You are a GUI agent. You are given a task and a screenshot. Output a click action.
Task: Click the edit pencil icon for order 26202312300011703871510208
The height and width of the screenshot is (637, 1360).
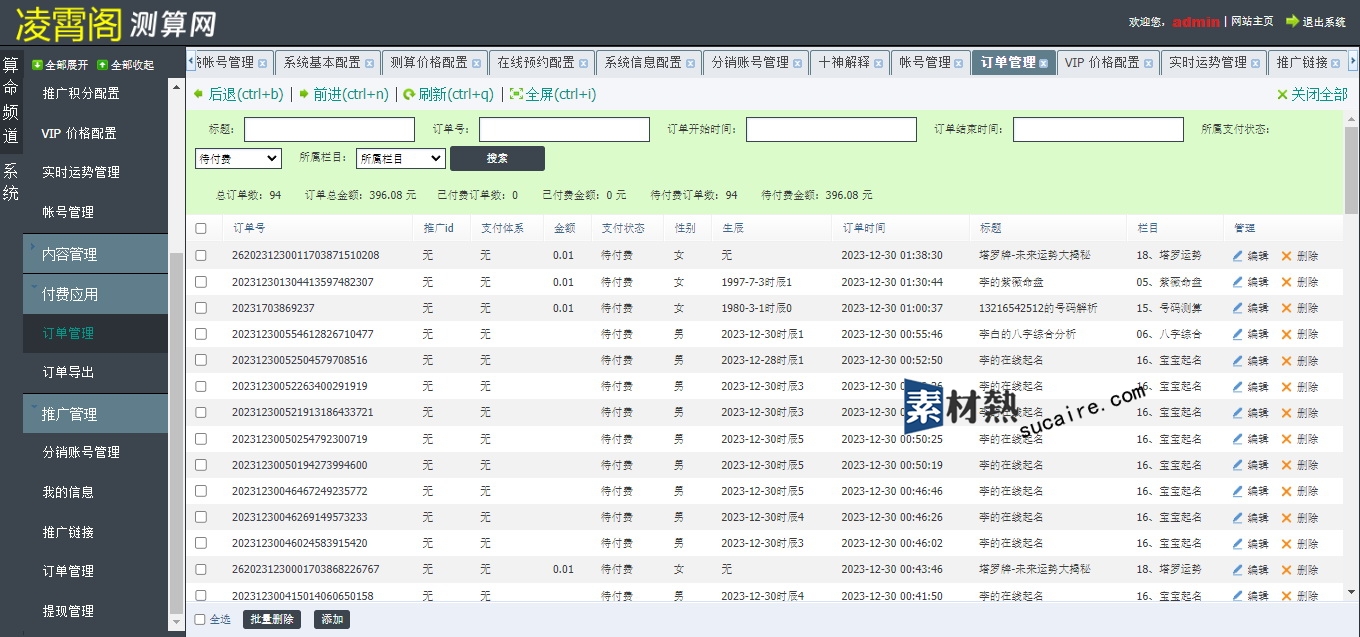click(1238, 256)
